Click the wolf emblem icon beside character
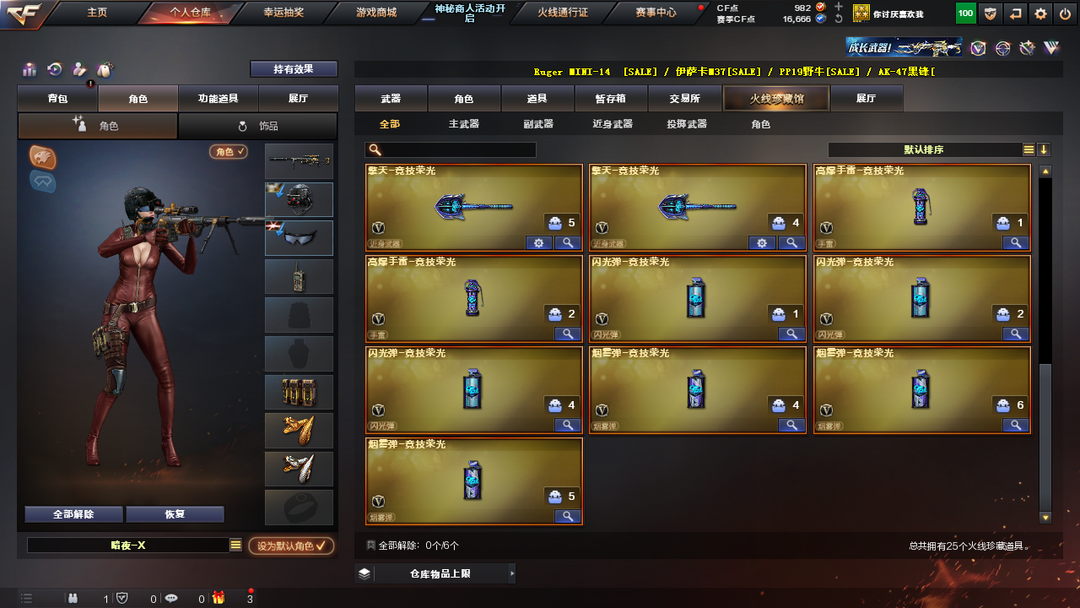Screen dimensions: 1080x608 (x=43, y=157)
